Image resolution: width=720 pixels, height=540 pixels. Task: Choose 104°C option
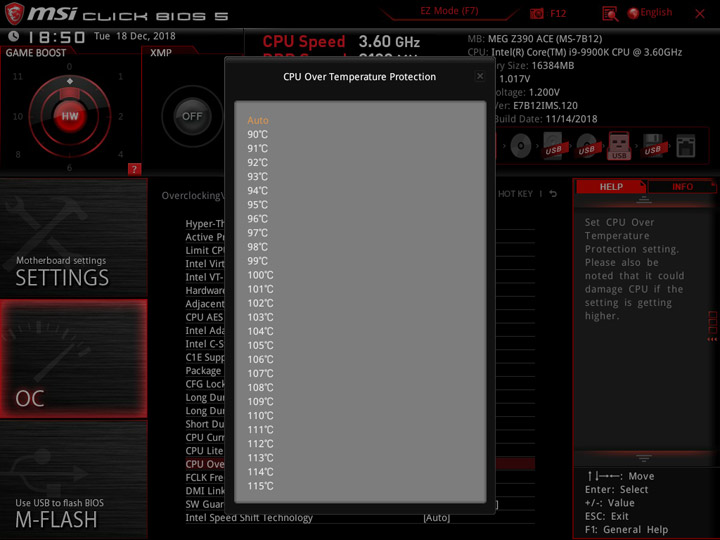point(260,332)
